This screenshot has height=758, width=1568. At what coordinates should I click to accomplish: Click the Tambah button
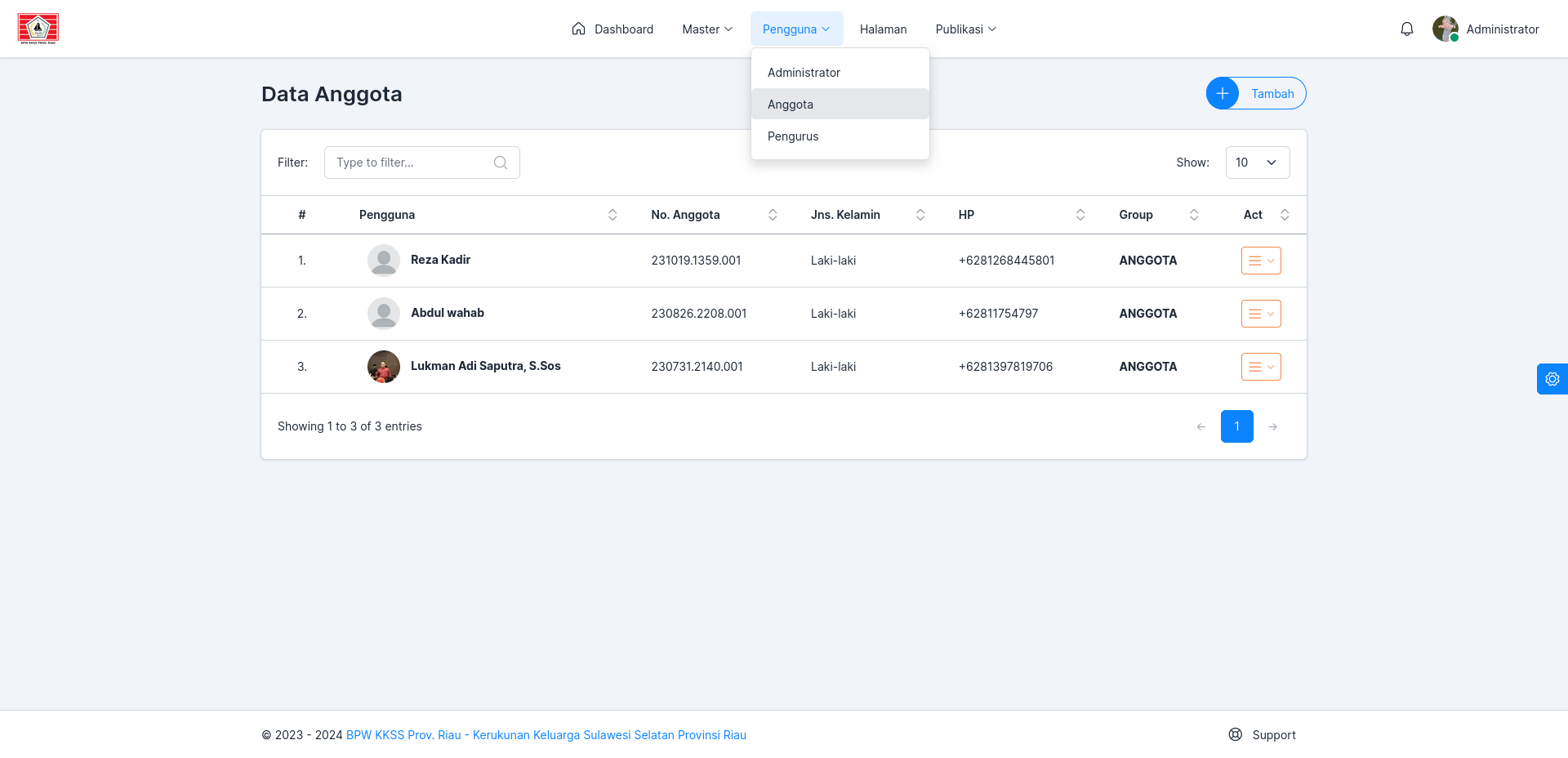(x=1256, y=93)
